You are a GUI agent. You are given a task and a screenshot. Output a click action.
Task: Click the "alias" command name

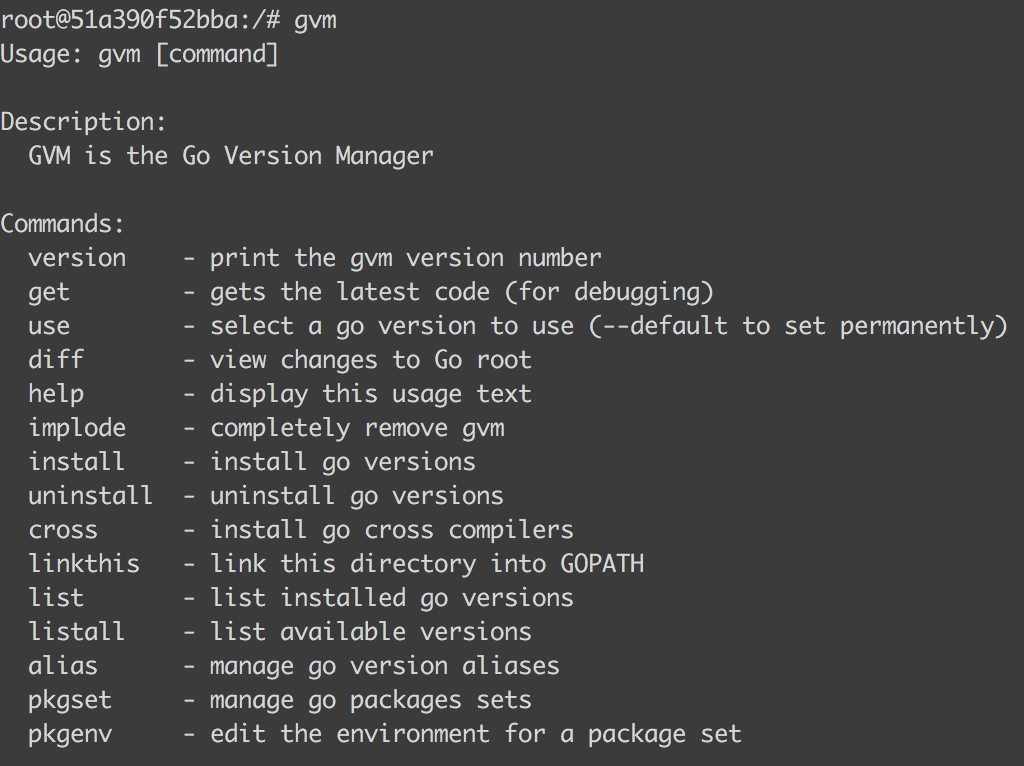pos(63,666)
